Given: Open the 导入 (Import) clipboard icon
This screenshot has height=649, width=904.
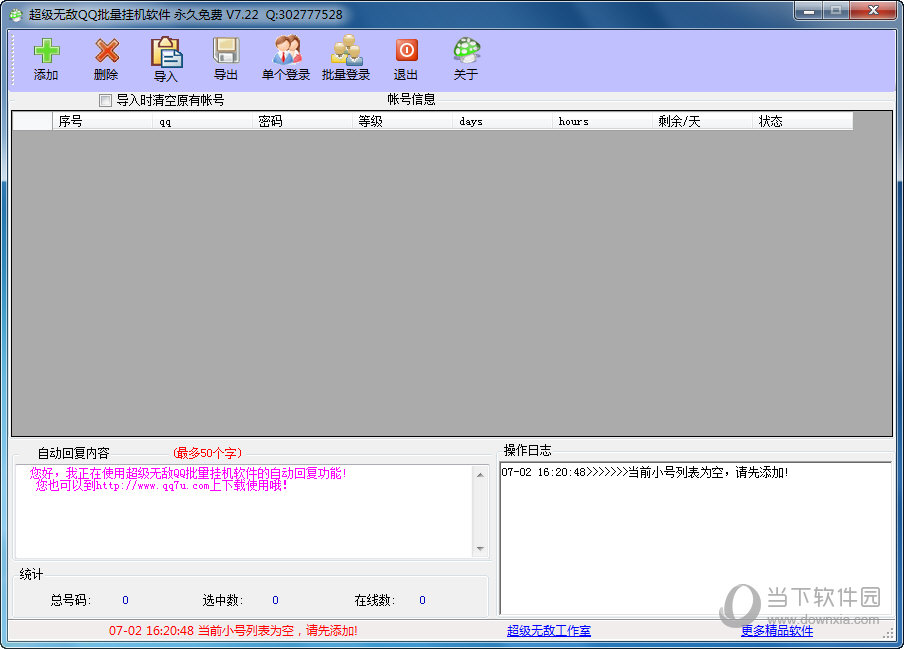Looking at the screenshot, I should tap(167, 52).
